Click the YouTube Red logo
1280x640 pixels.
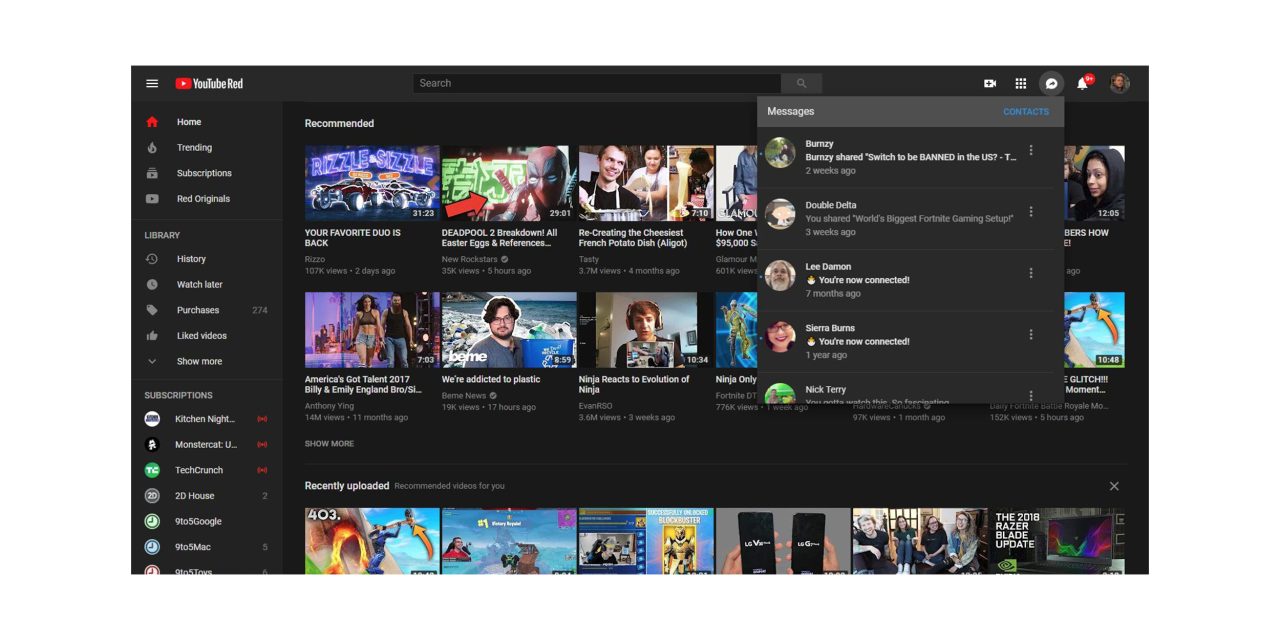tap(209, 84)
